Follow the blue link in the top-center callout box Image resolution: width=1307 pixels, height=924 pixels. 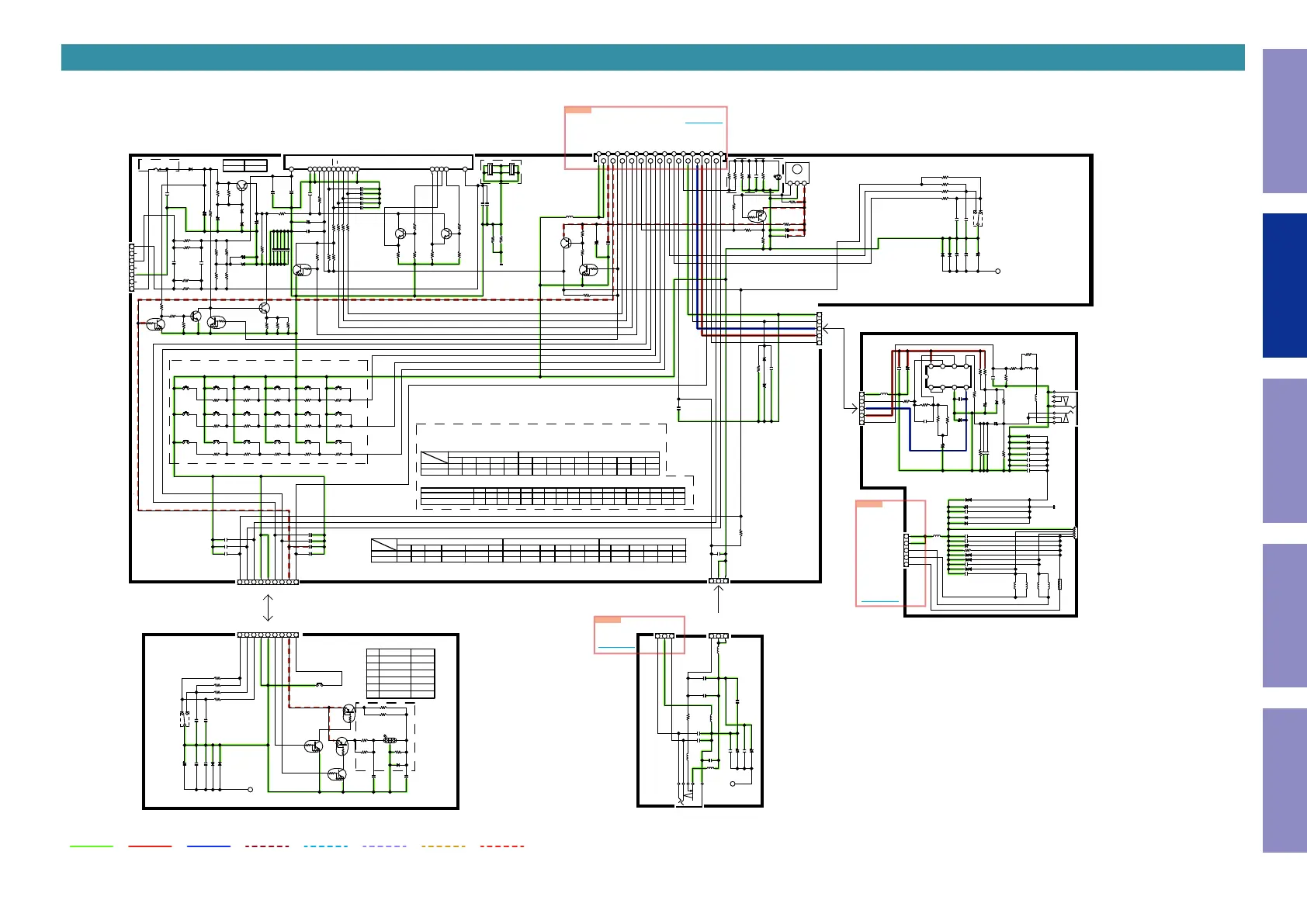(704, 123)
